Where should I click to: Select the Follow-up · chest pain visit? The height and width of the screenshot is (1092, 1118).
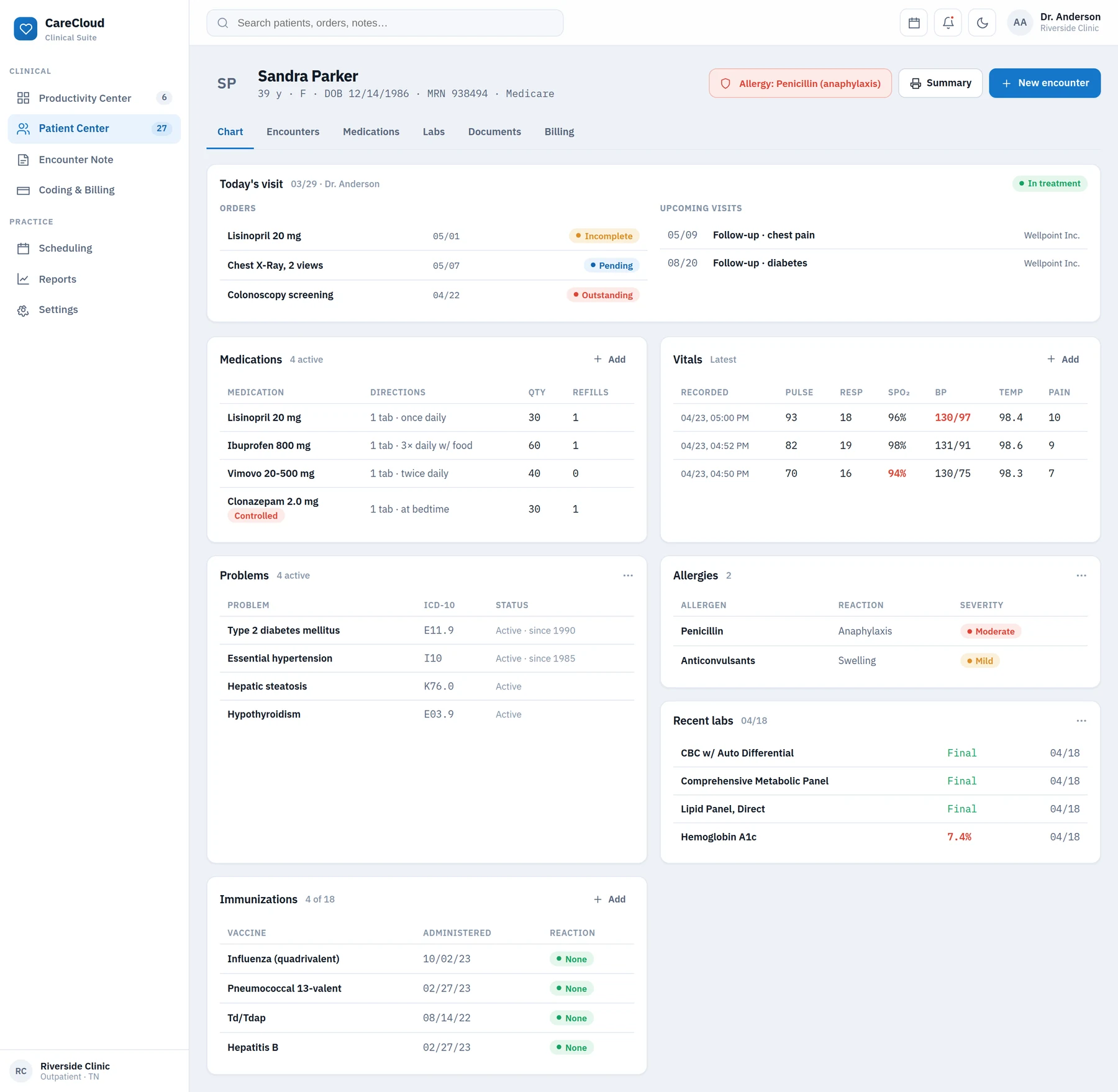(873, 235)
